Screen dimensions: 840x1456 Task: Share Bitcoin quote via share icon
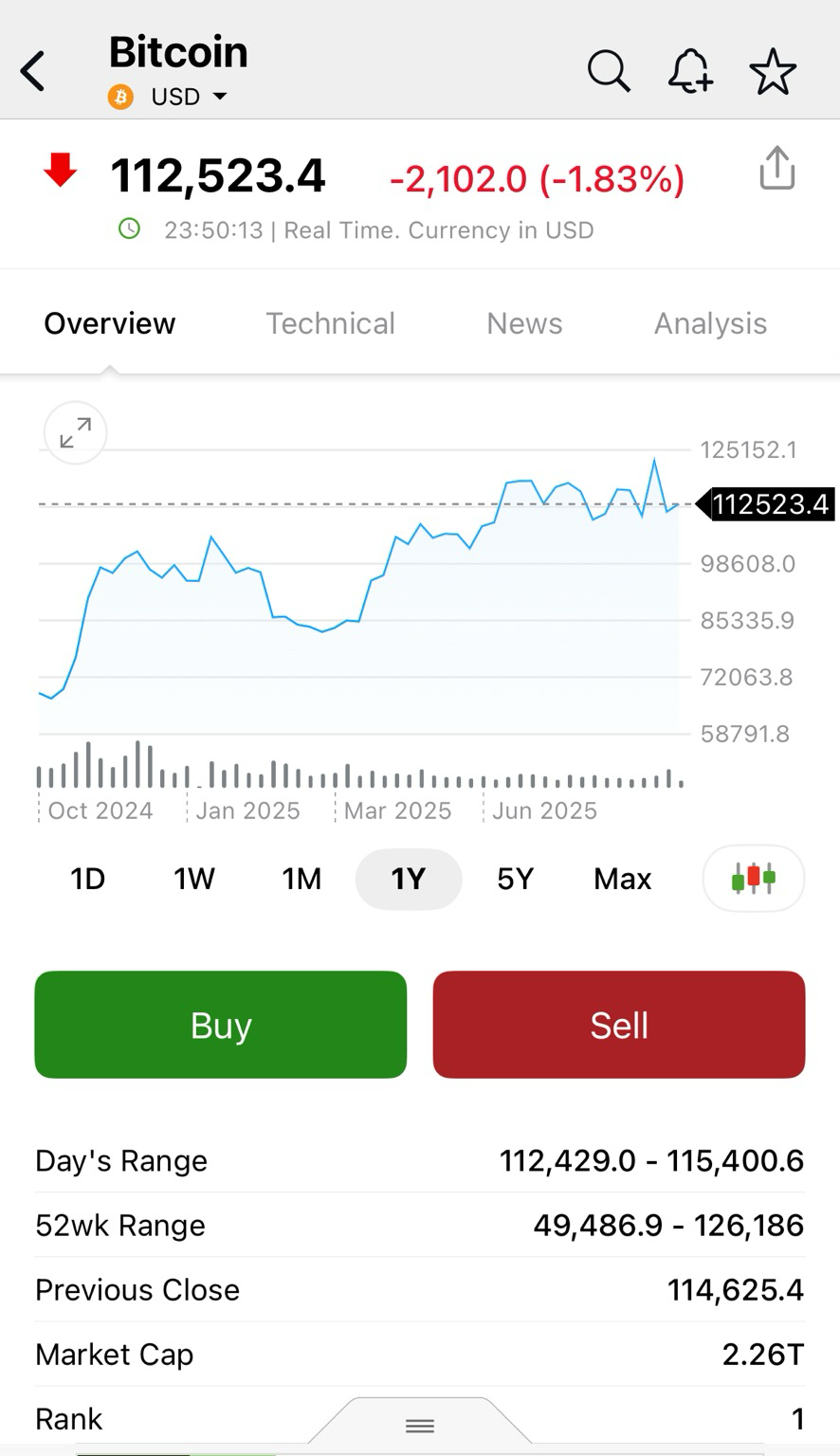(x=776, y=169)
